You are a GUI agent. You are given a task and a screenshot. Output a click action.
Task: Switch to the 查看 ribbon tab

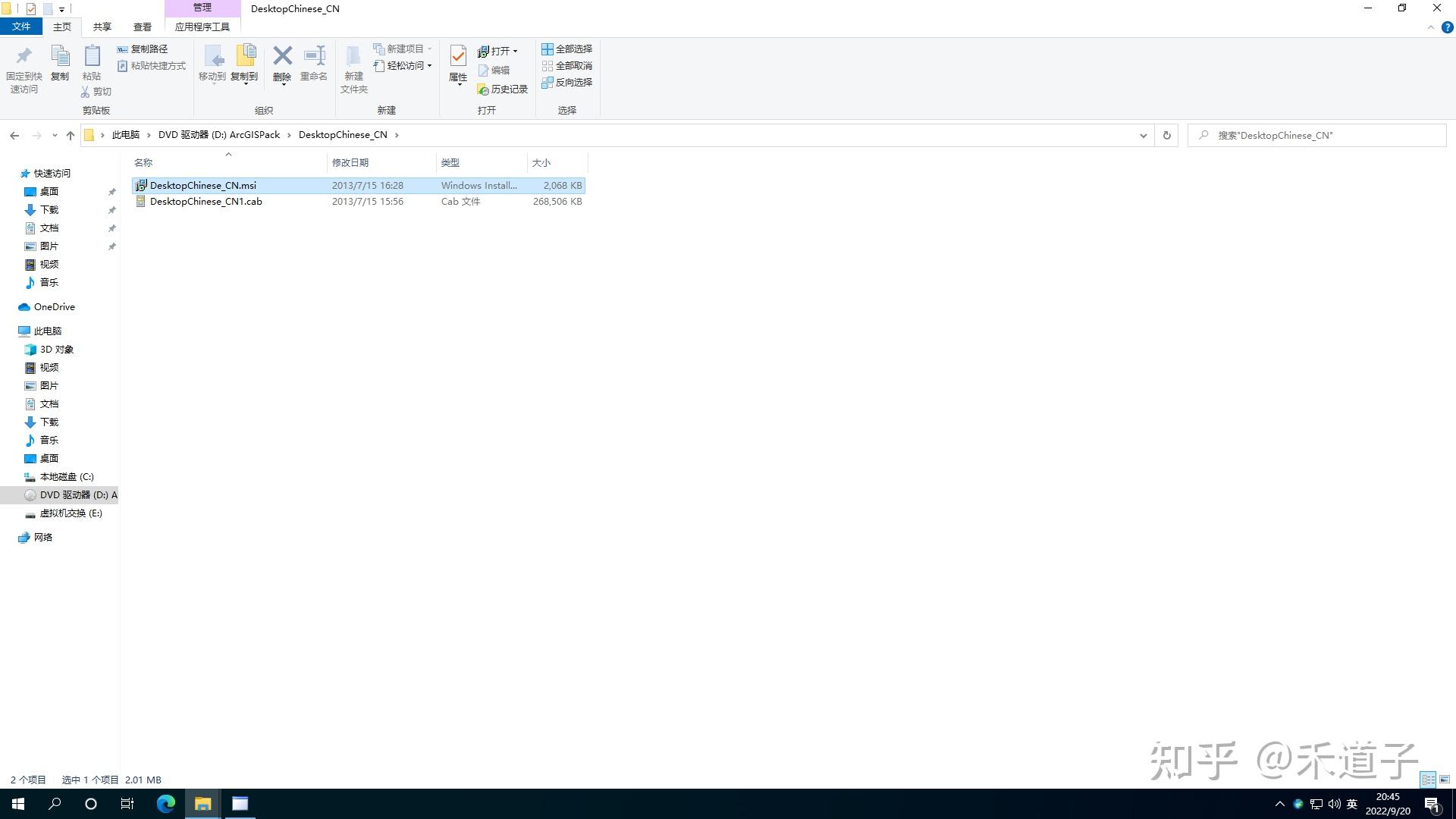click(x=142, y=26)
